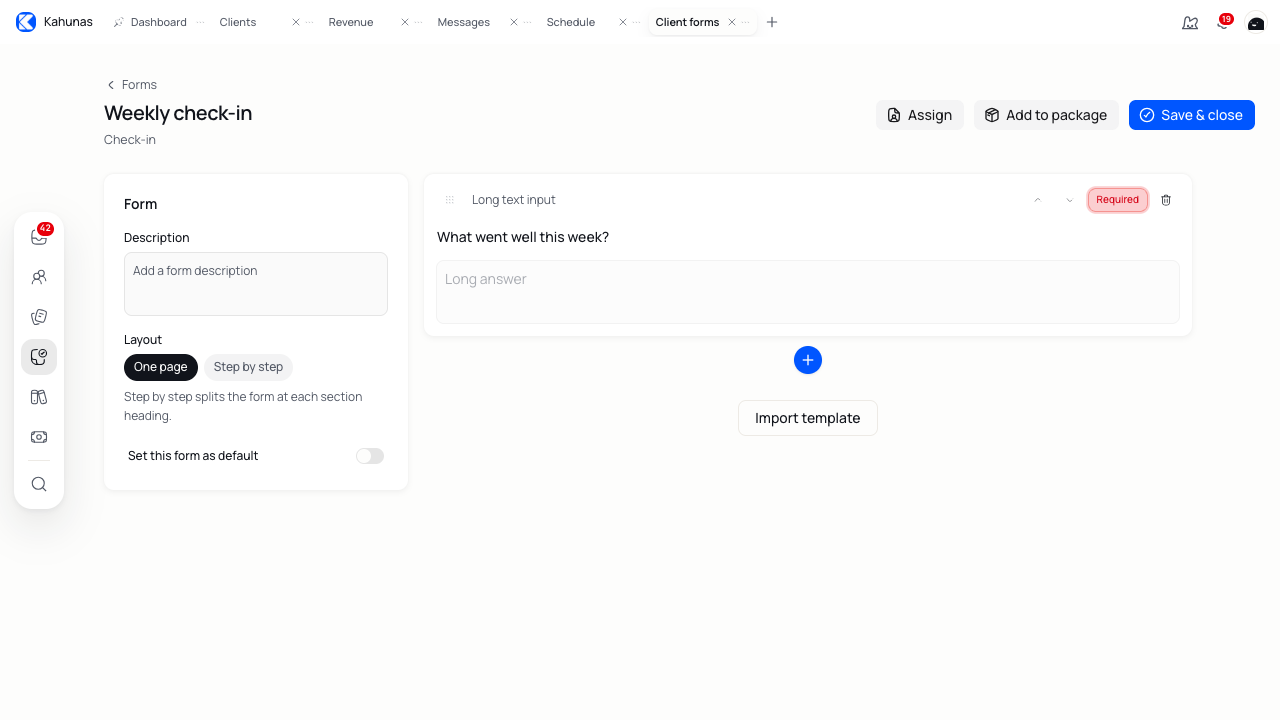
Task: Open a new tab with the plus icon
Action: tap(772, 22)
